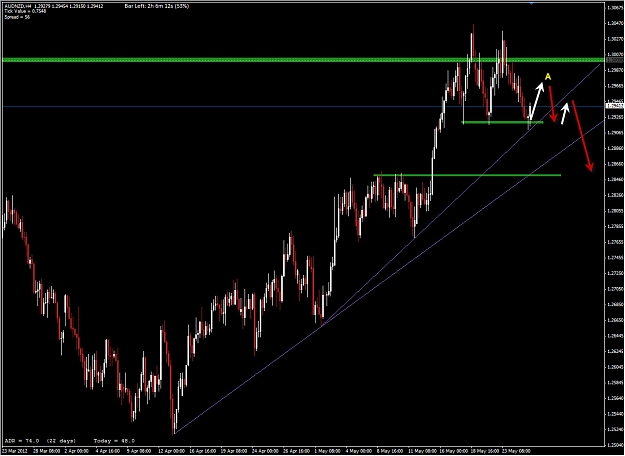Click the chart shift triangle marker at top
This screenshot has width=625, height=456.
pos(531,3)
